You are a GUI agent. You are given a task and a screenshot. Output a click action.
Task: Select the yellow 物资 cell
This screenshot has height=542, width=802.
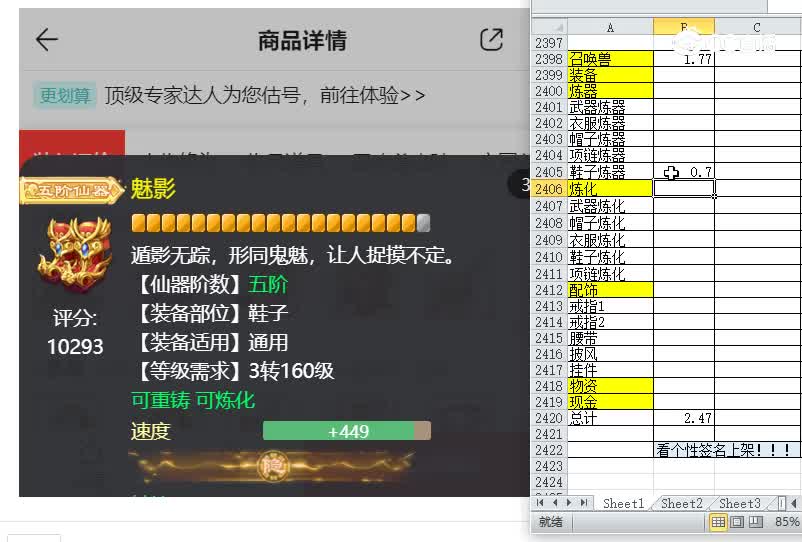tap(610, 386)
